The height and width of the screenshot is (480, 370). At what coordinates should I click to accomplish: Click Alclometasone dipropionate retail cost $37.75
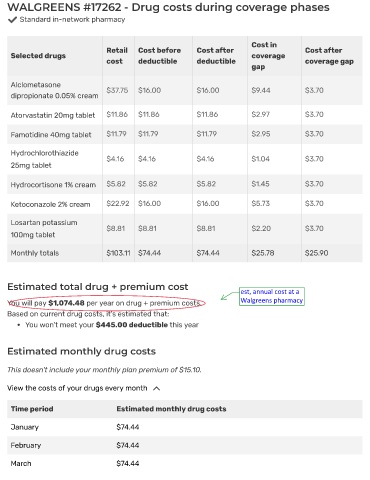pyautogui.click(x=117, y=90)
